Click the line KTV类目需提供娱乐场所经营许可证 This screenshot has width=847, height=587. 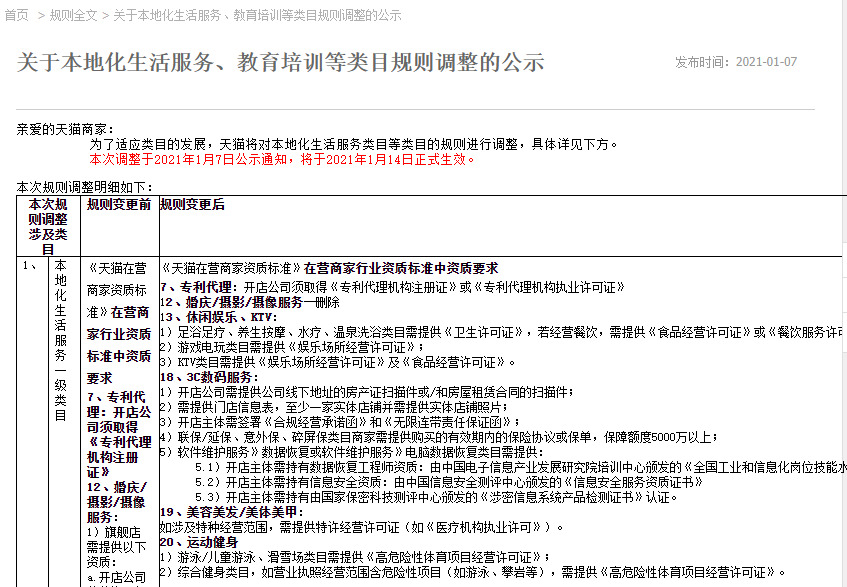click(x=338, y=362)
